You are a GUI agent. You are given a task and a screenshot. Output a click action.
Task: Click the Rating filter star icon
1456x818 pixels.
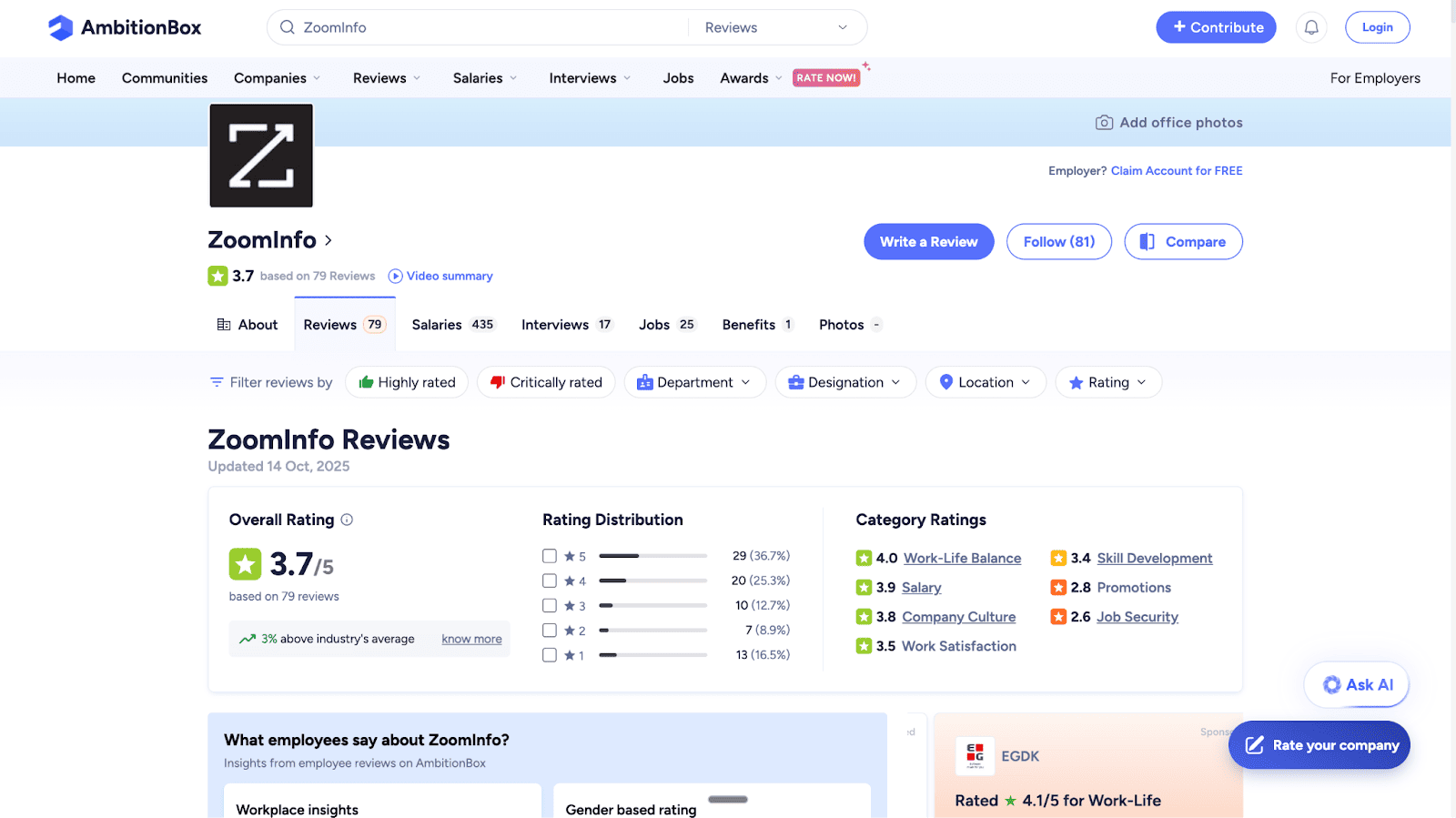coord(1077,383)
